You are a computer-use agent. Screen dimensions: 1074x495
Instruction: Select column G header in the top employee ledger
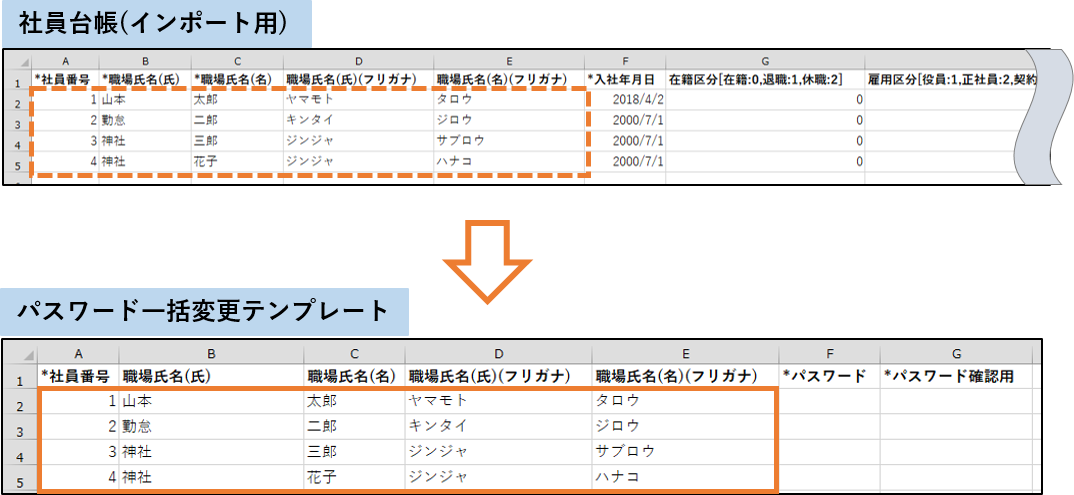click(x=765, y=60)
